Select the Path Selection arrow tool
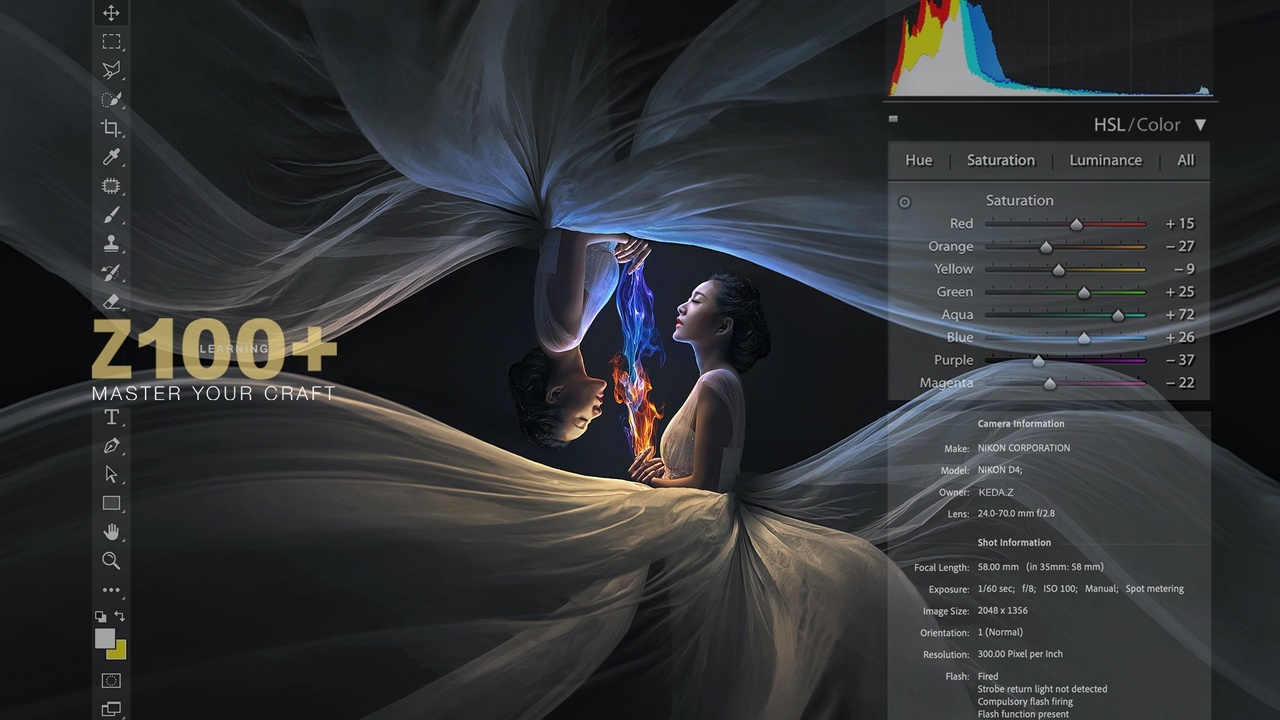The image size is (1280, 720). (x=111, y=474)
